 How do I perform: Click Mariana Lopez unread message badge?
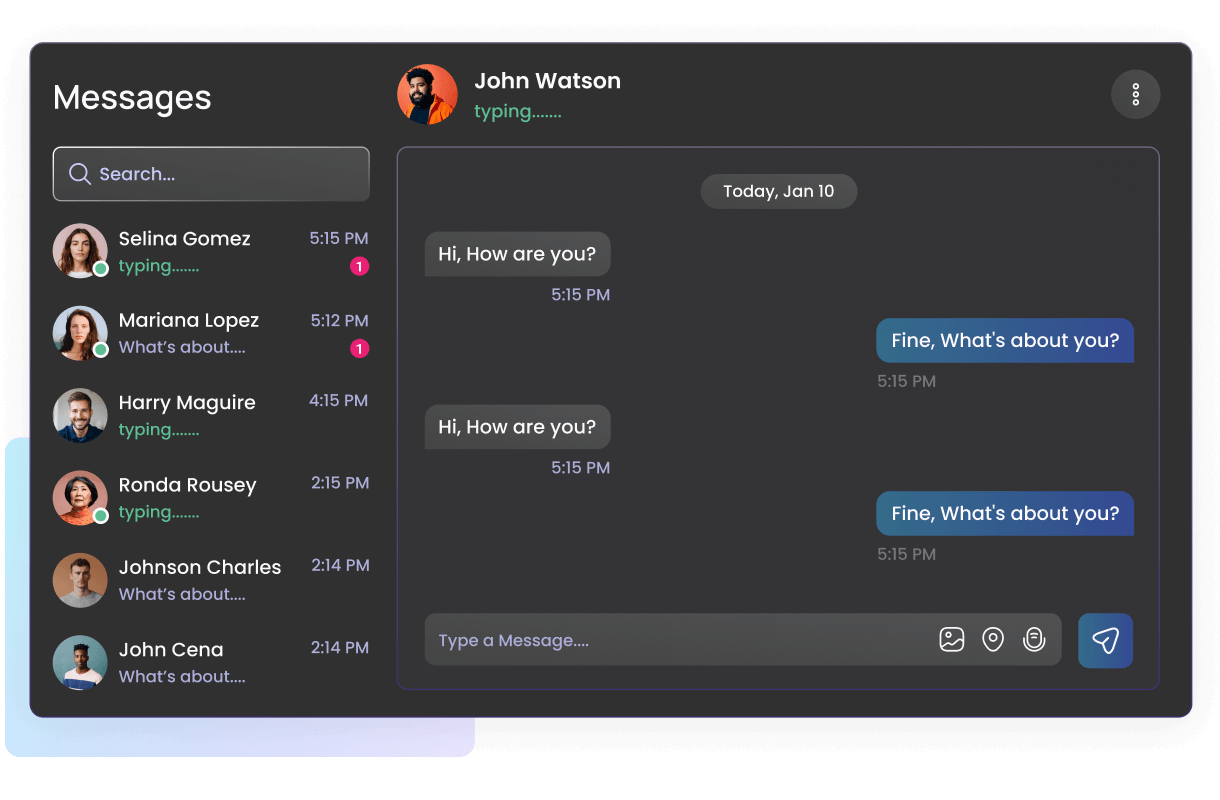tap(360, 348)
